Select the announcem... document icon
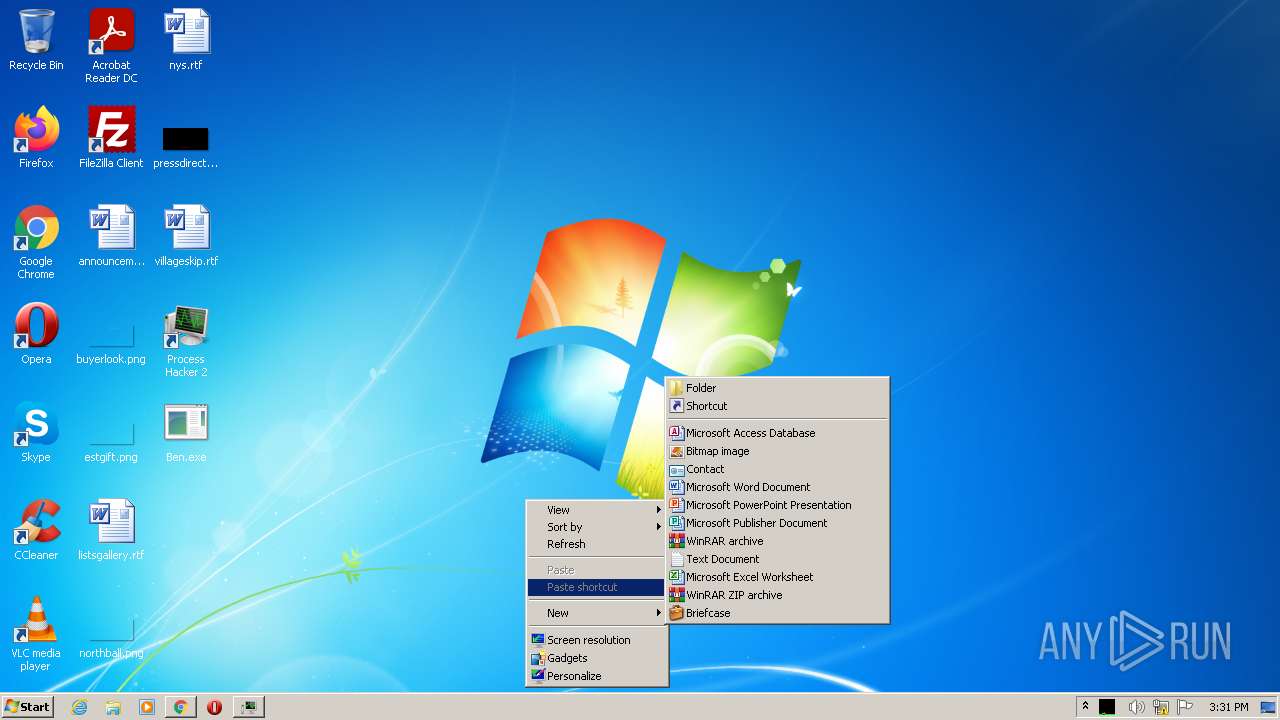This screenshot has height=720, width=1280. click(x=111, y=236)
